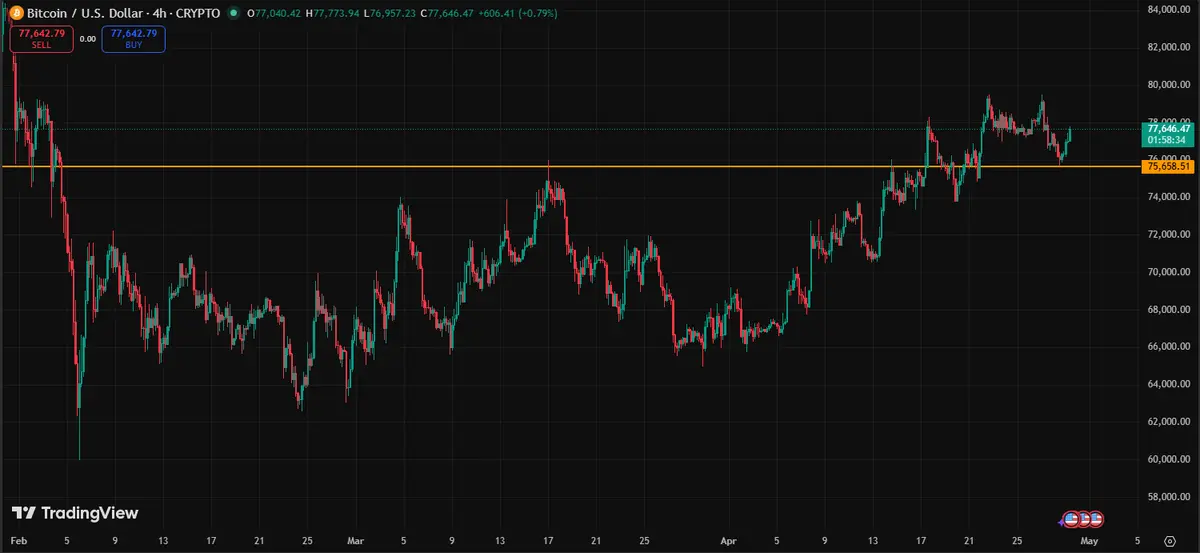
Task: Click the BUY 77,642.79 button
Action: [133, 39]
